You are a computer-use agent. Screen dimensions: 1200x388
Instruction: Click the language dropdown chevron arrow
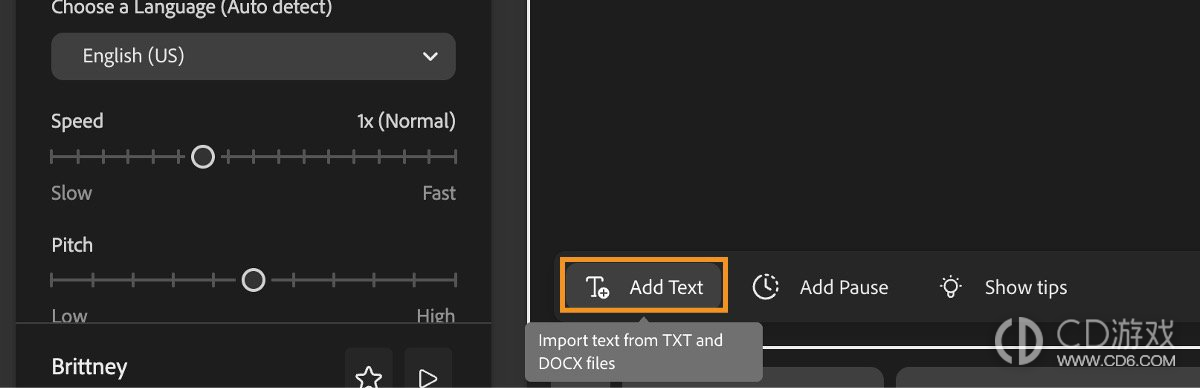[430, 57]
